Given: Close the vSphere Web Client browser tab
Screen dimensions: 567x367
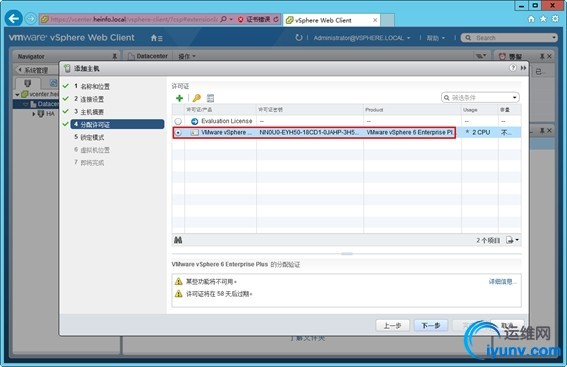Looking at the screenshot, I should (x=375, y=20).
